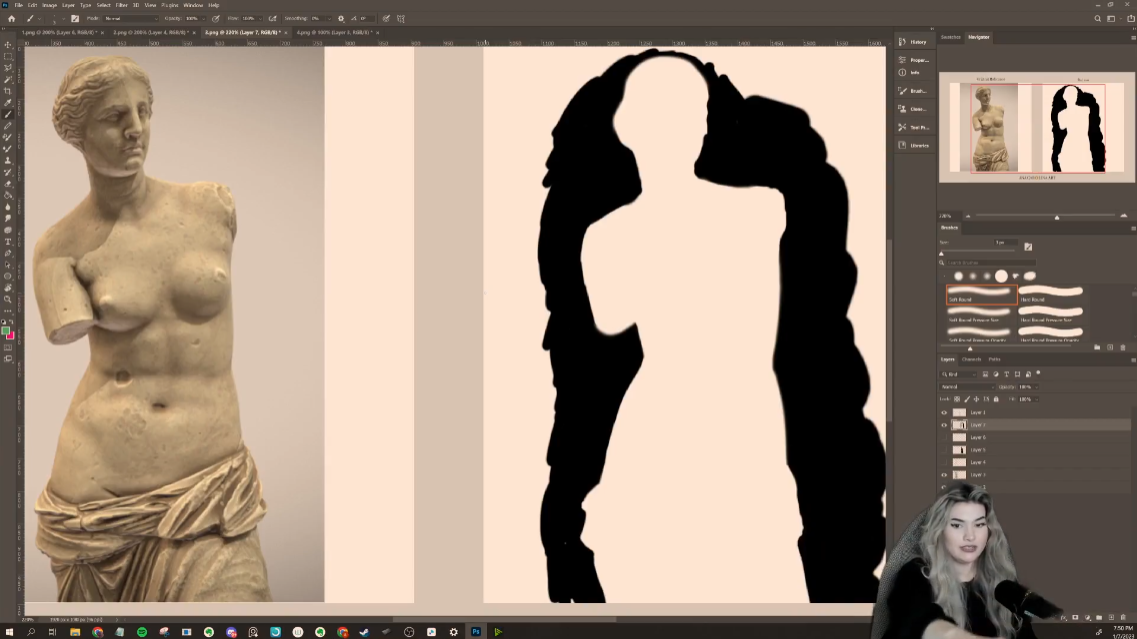
Task: Open the Info panel icon
Action: click(x=903, y=73)
